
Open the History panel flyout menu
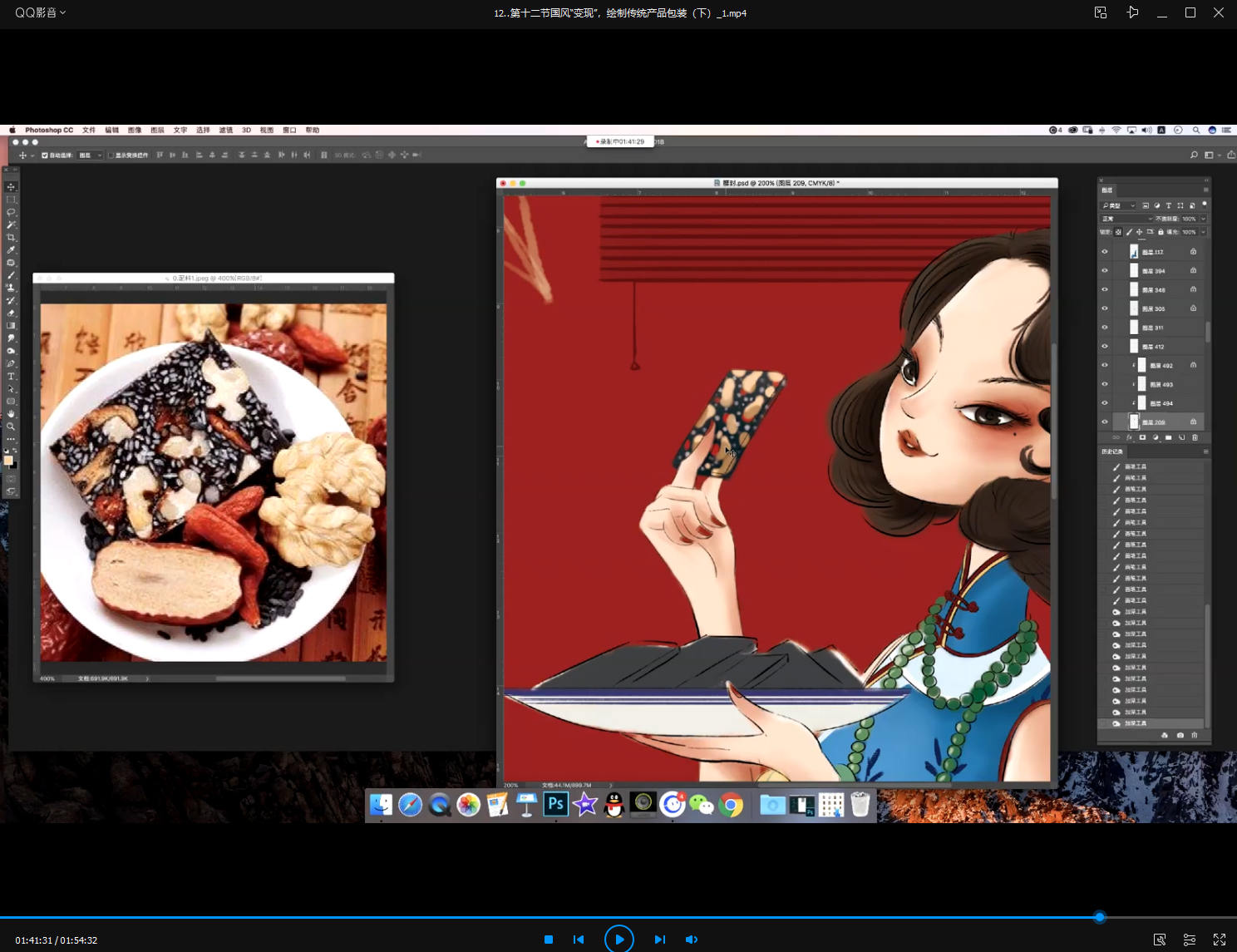pyautogui.click(x=1205, y=451)
